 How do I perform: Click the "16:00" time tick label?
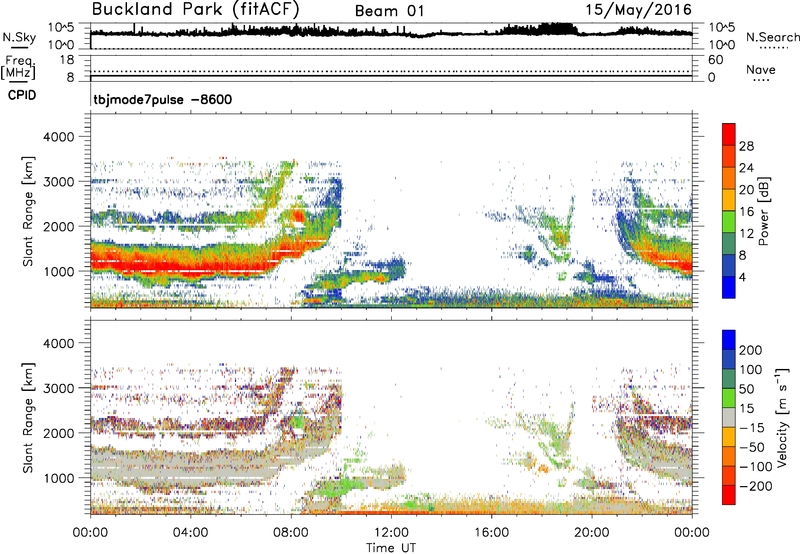coord(492,533)
